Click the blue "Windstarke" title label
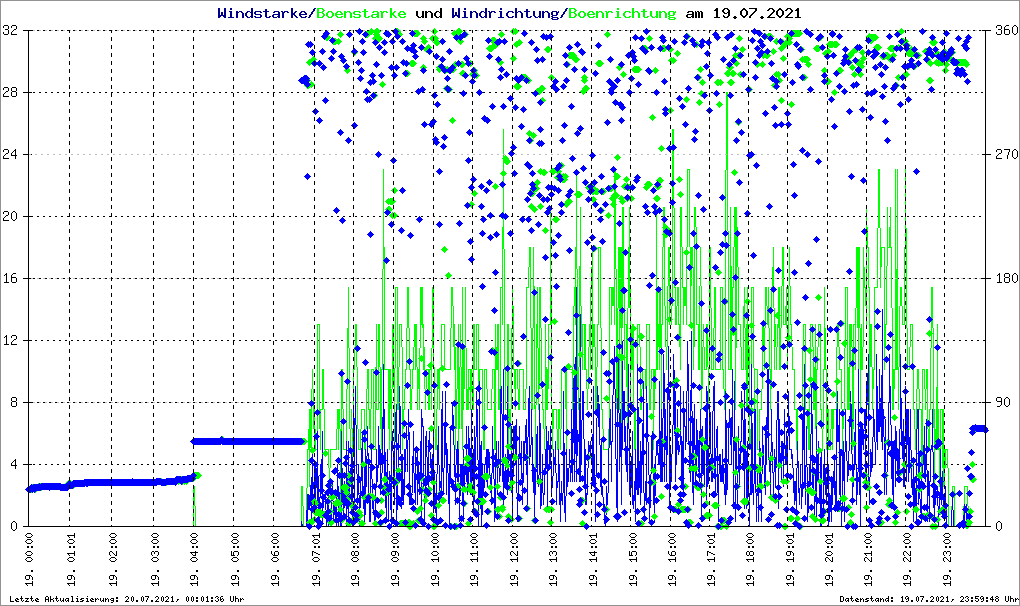The width and height of the screenshot is (1020, 606). coord(264,14)
